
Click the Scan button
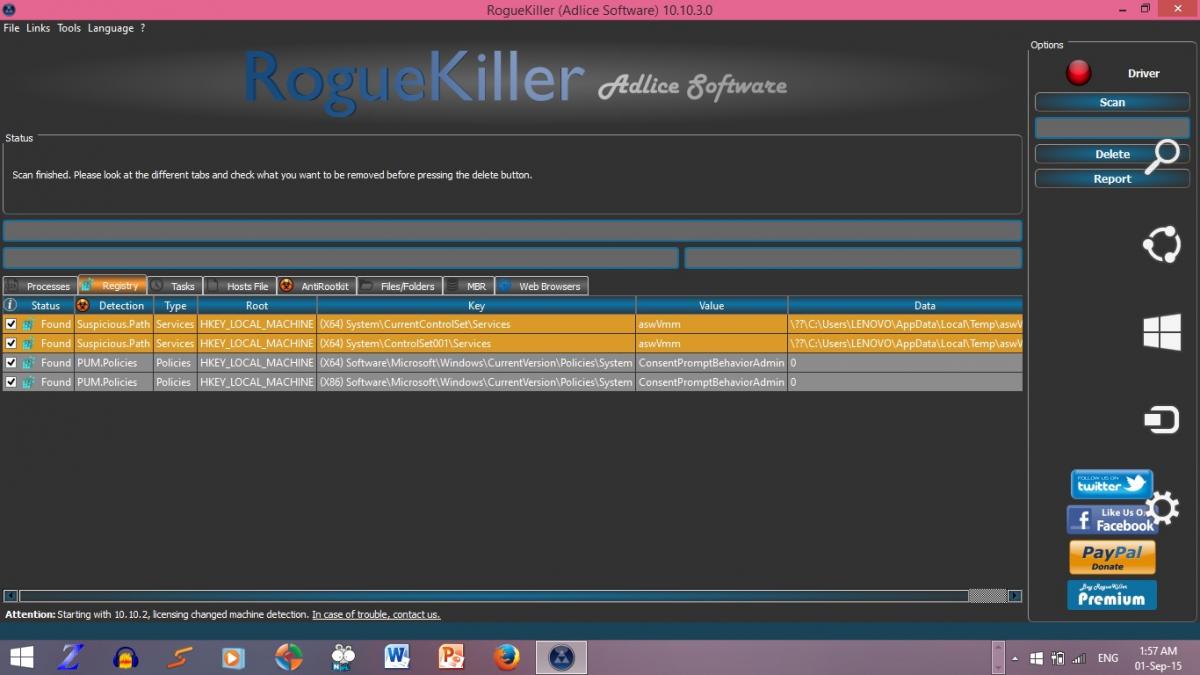1112,102
